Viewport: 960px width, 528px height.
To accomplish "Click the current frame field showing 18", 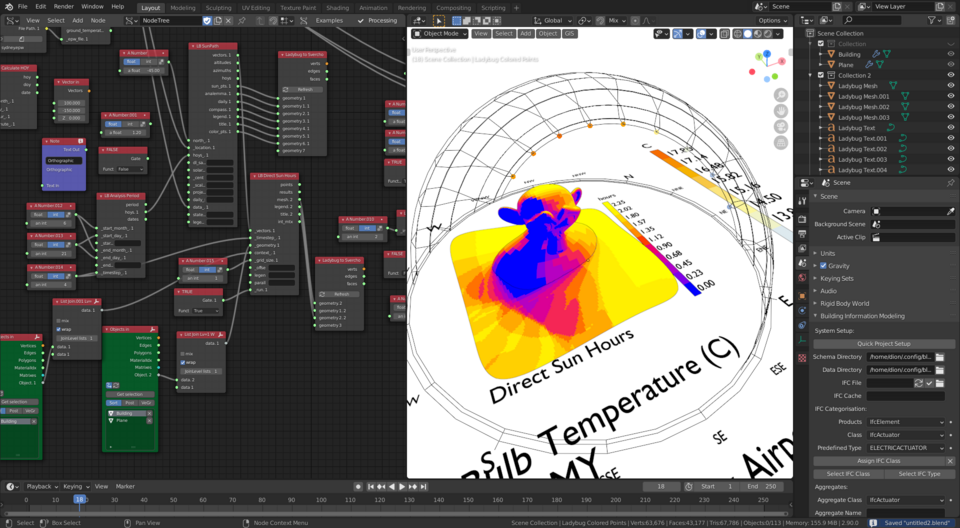I will (661, 486).
